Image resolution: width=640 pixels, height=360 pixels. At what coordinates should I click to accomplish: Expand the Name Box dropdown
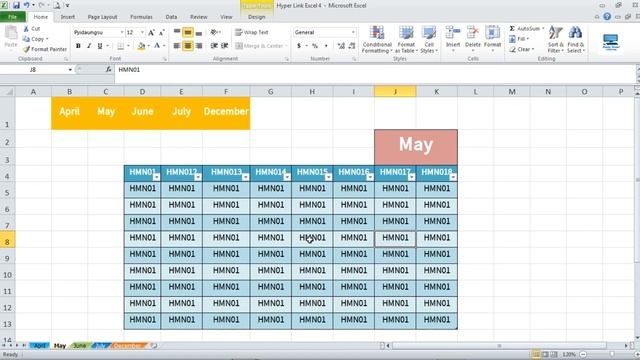click(x=70, y=70)
